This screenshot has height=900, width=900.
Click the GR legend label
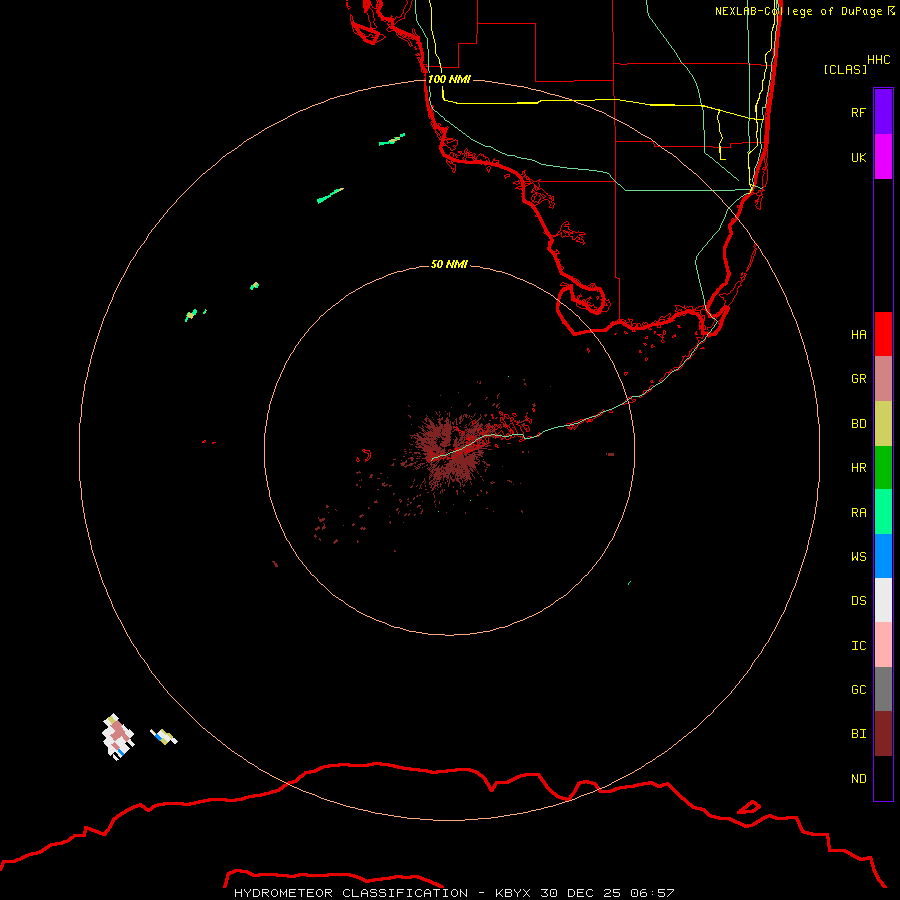[858, 379]
